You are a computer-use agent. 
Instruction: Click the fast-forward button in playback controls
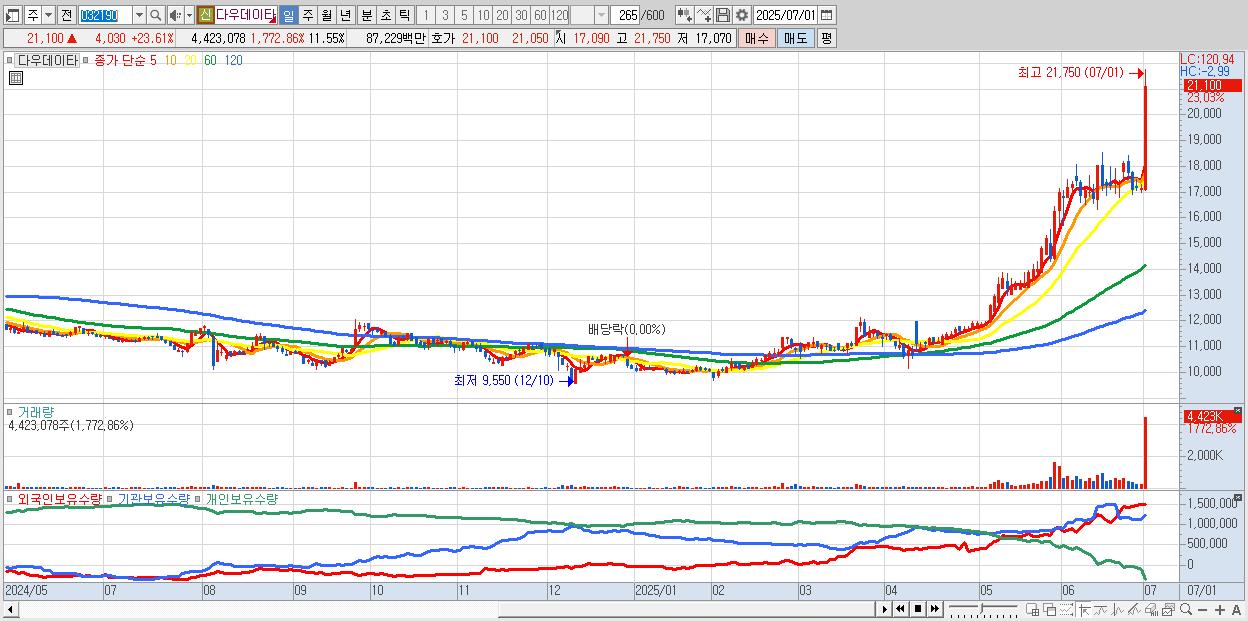pos(935,609)
